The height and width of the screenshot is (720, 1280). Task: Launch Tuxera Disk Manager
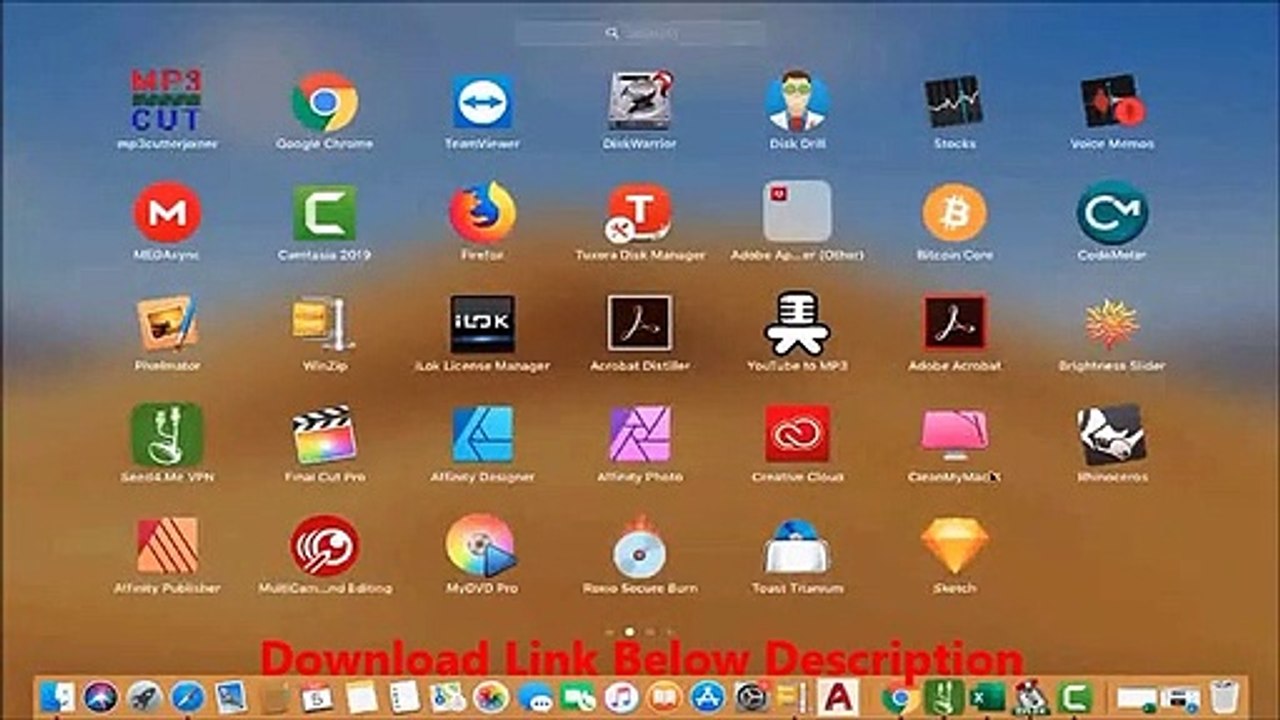640,212
